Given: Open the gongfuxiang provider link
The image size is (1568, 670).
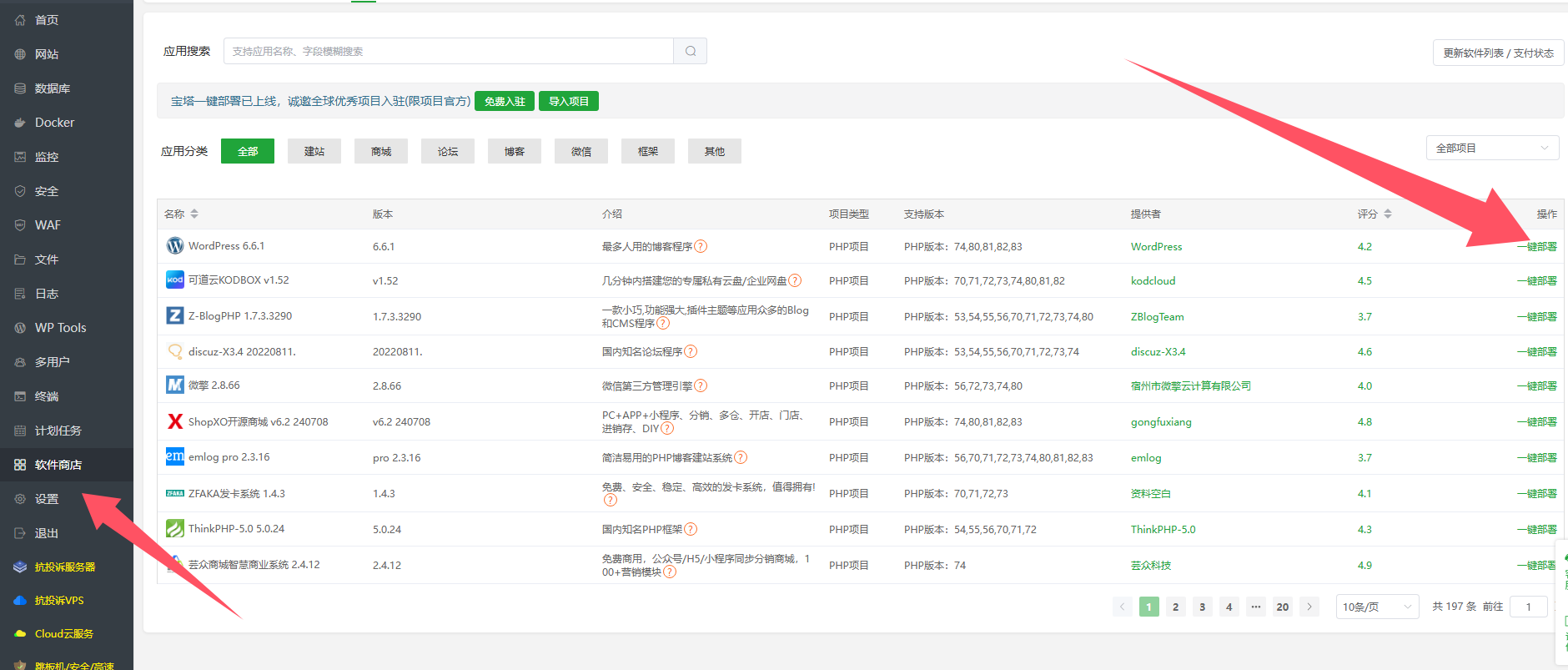Looking at the screenshot, I should pos(1161,421).
